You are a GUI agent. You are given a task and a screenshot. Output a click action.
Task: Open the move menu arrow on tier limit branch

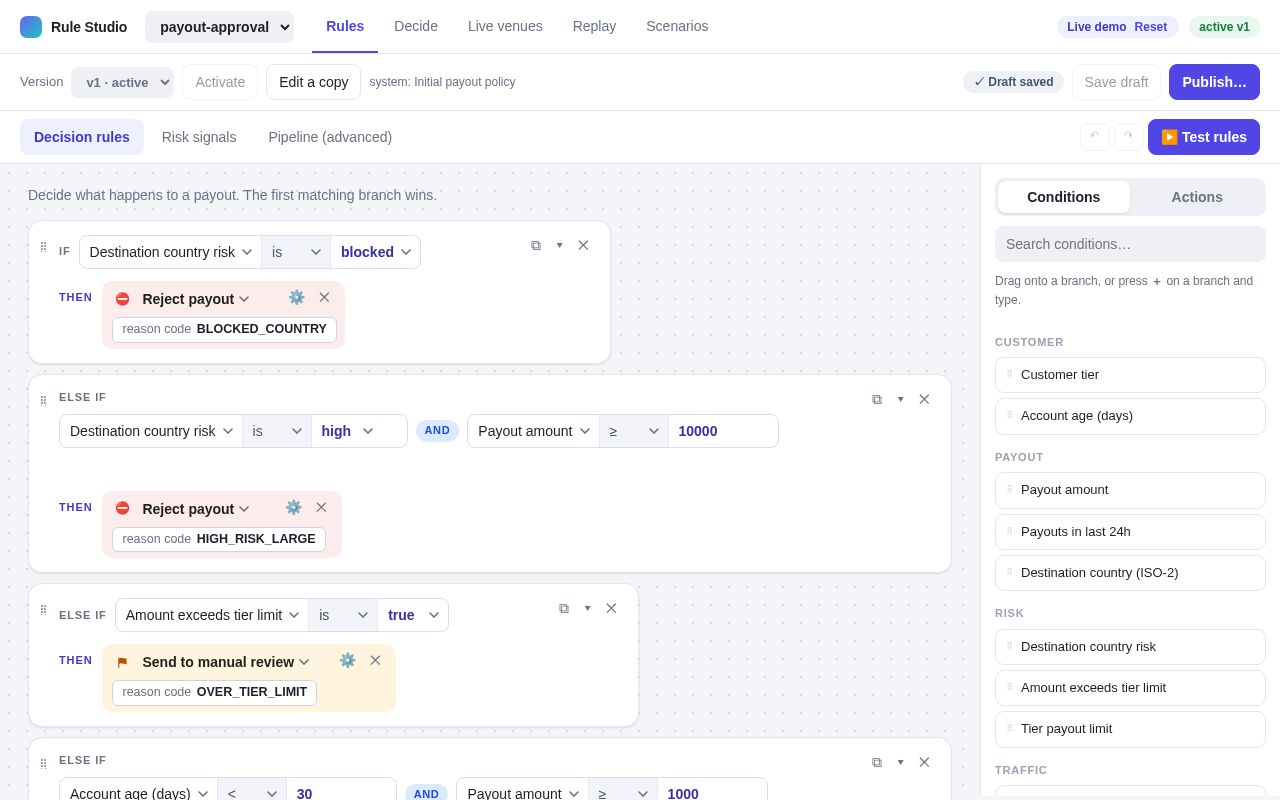[588, 608]
